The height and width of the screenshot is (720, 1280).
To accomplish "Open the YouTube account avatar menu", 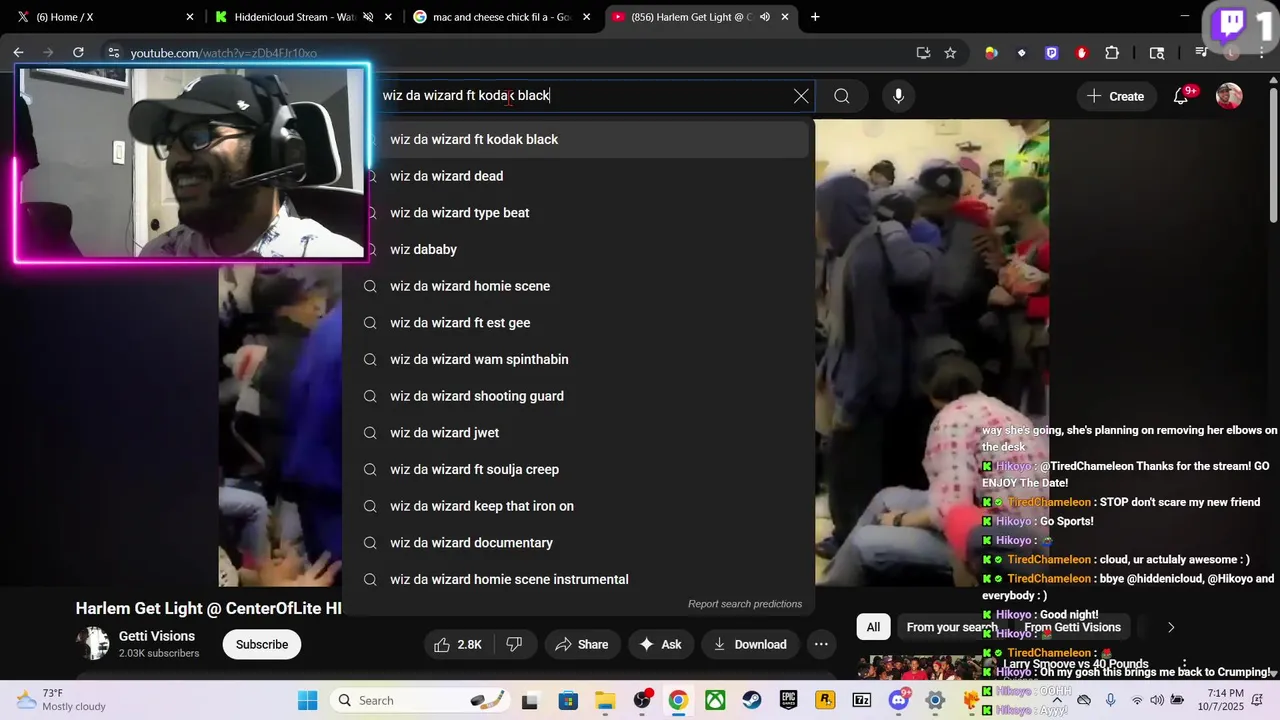I will click(x=1229, y=96).
